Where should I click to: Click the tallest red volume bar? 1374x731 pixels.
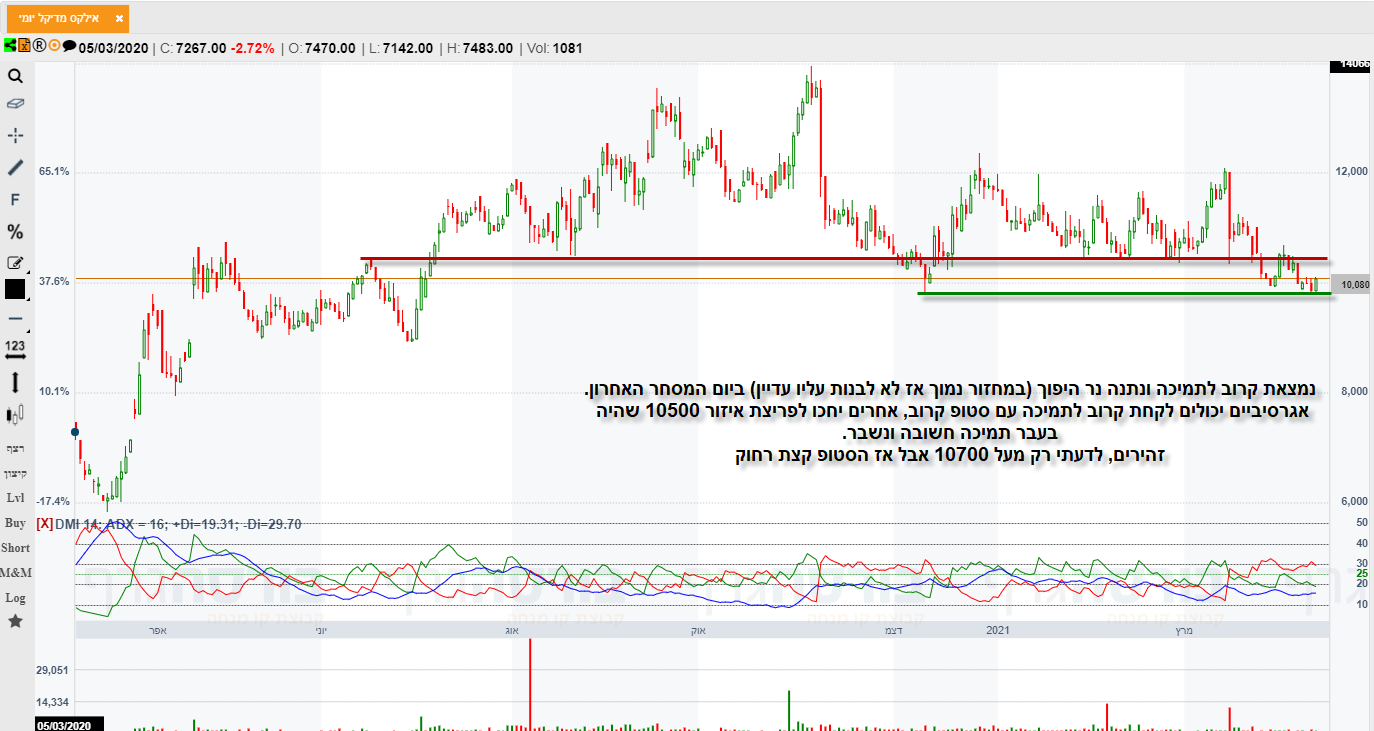point(530,684)
